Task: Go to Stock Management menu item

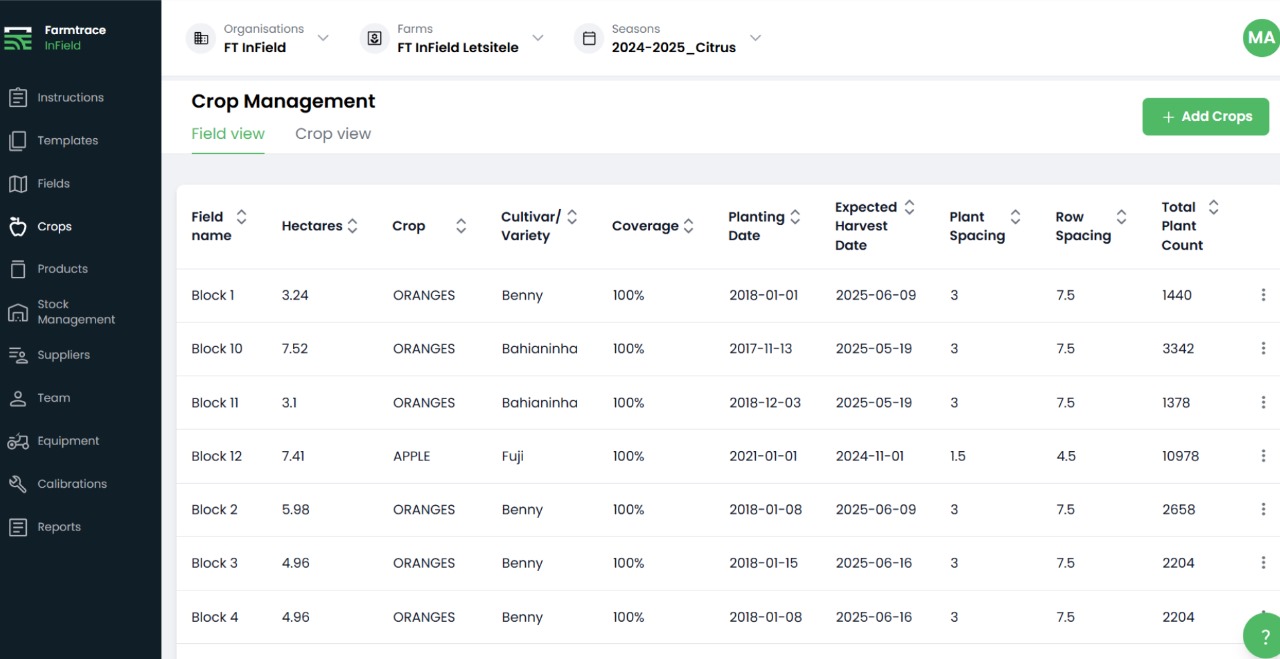Action: tap(76, 312)
